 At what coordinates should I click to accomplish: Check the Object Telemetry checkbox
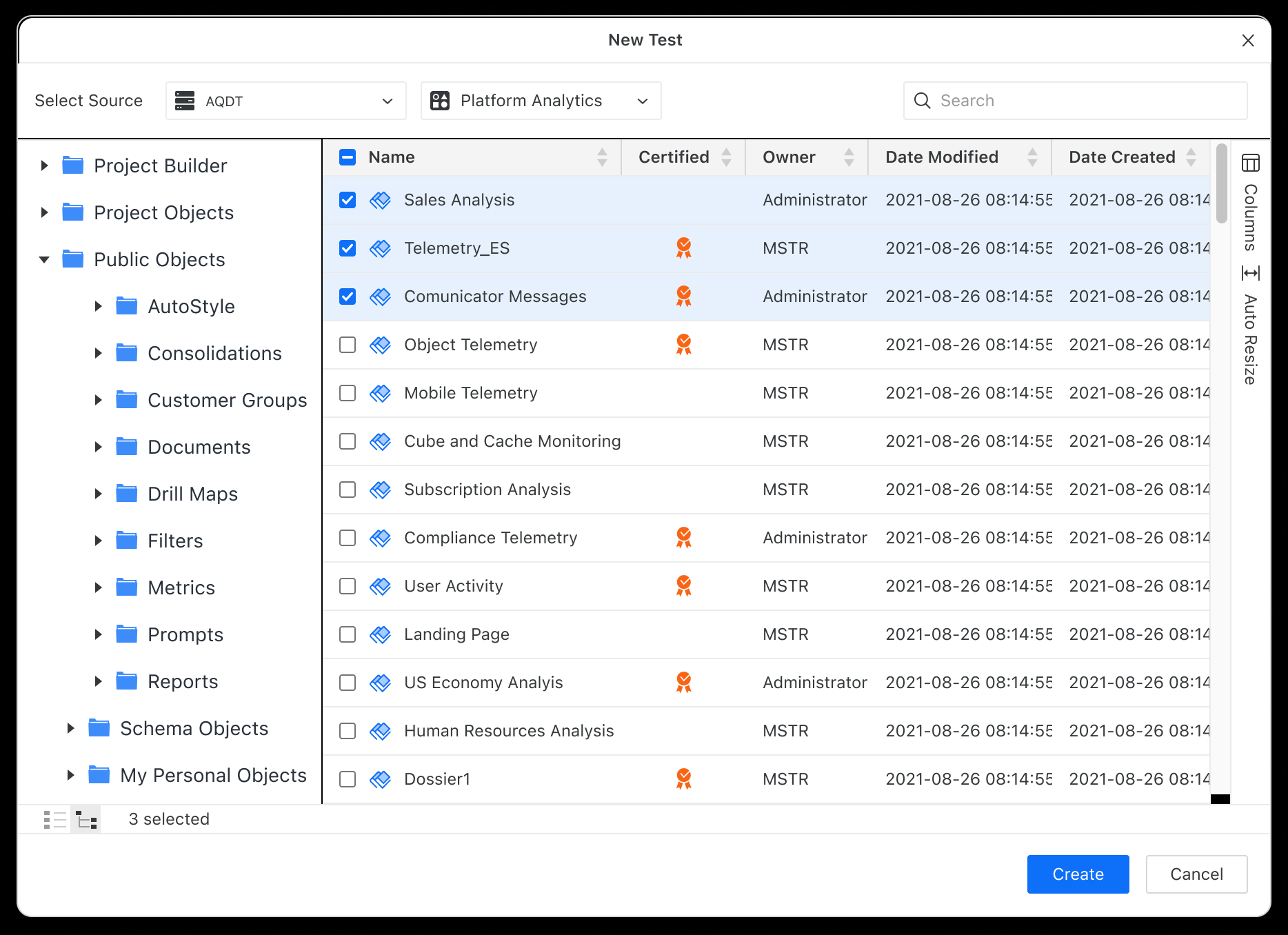click(348, 345)
